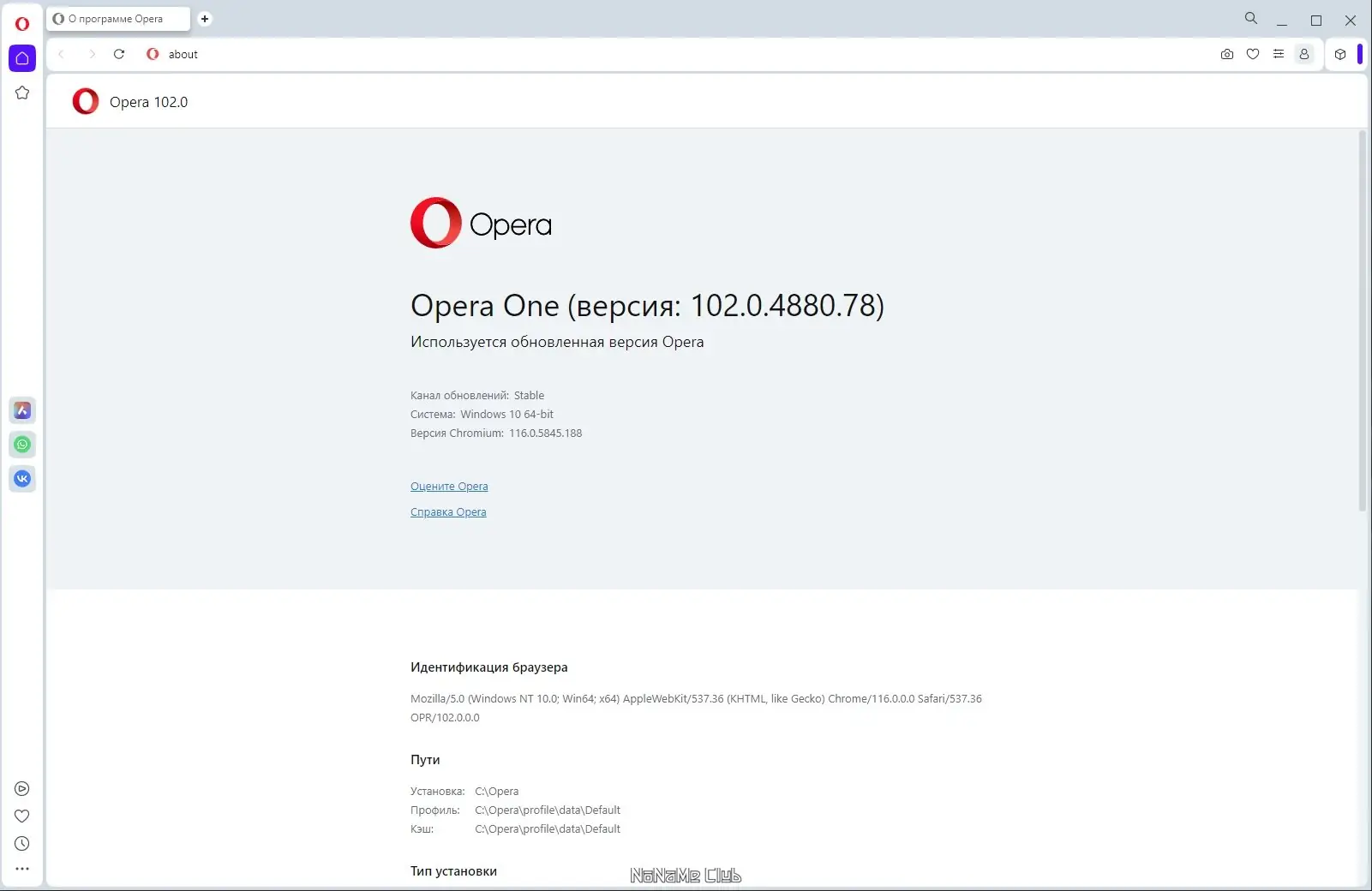Image resolution: width=1372 pixels, height=891 pixels.
Task: Go to the Start page home icon
Action: (22, 58)
